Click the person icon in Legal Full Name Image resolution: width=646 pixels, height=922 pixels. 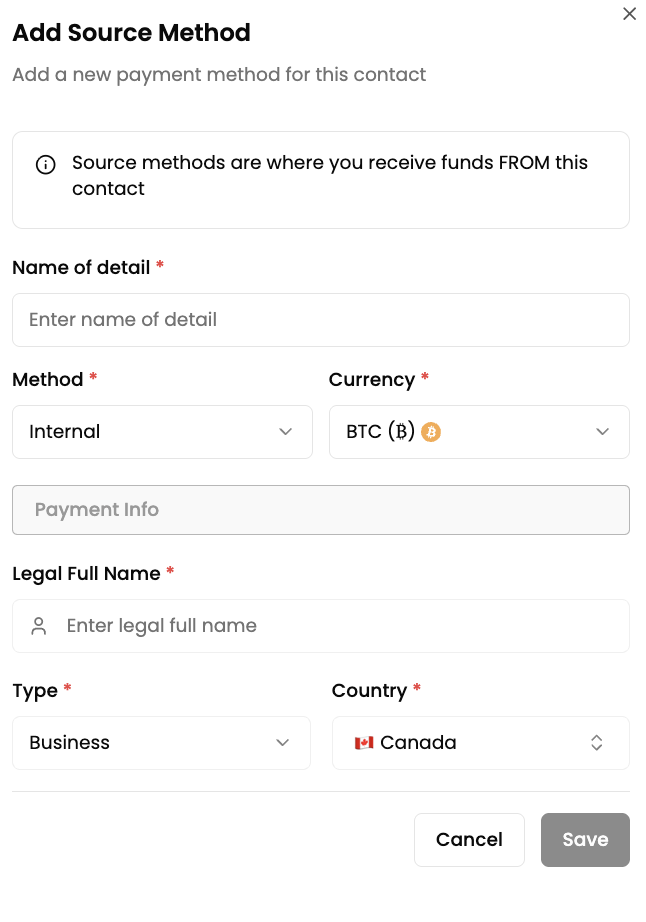pyautogui.click(x=39, y=626)
